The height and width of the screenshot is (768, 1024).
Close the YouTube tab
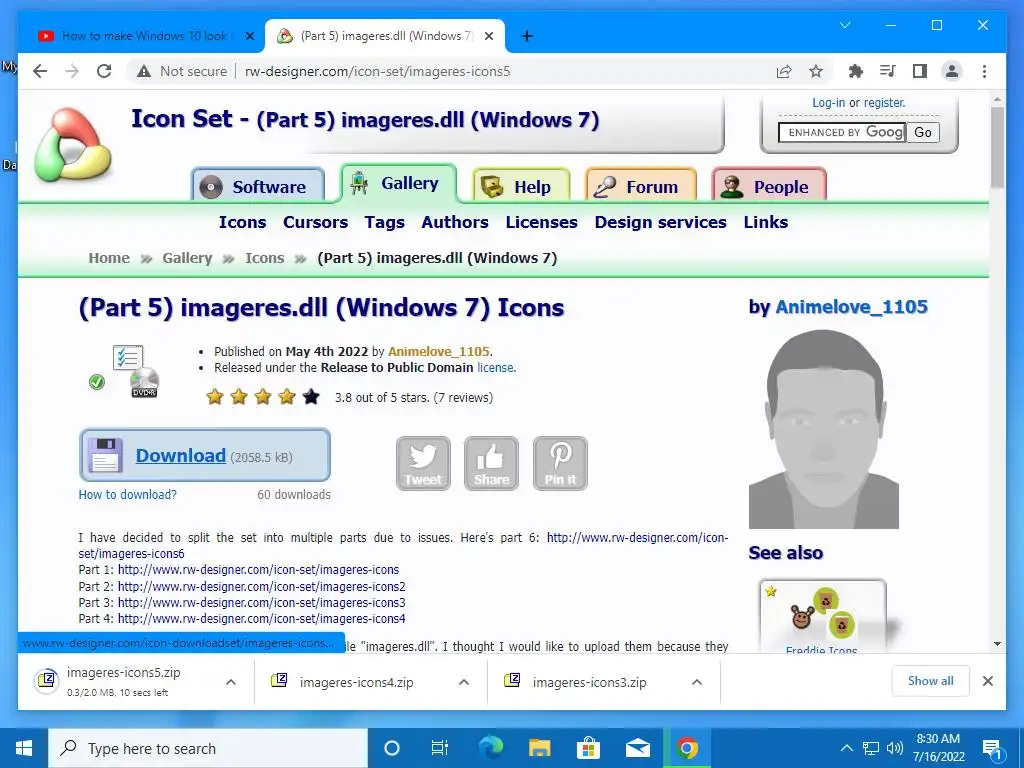tap(249, 36)
